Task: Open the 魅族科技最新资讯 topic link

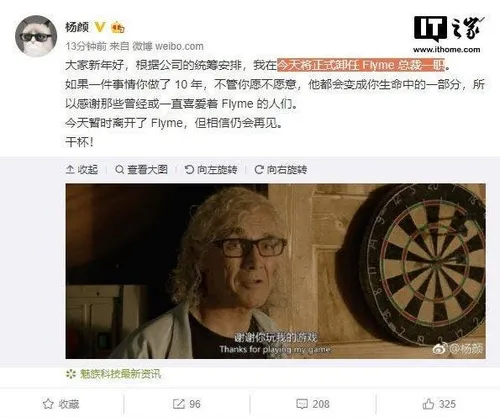Action: tap(114, 374)
